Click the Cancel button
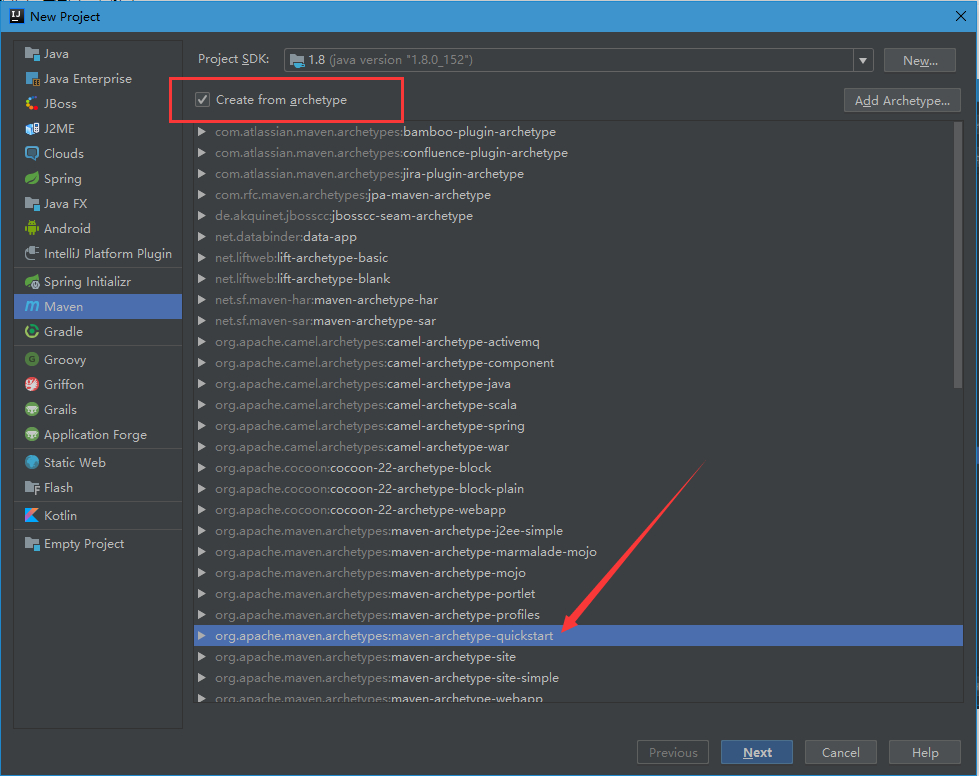Image resolution: width=979 pixels, height=776 pixels. 840,752
